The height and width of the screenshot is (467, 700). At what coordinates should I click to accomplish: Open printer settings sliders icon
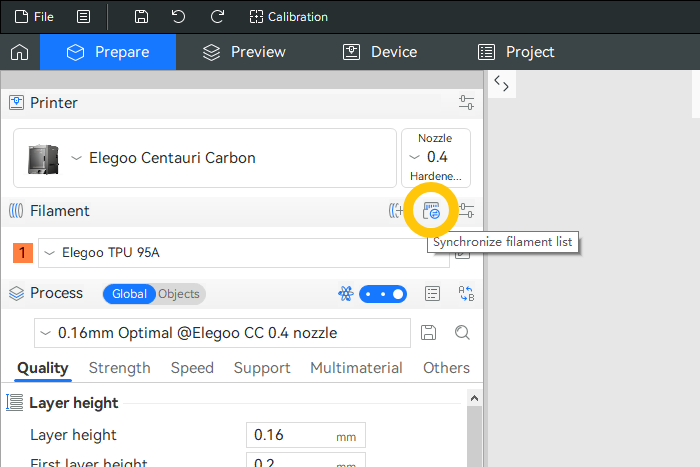[466, 103]
